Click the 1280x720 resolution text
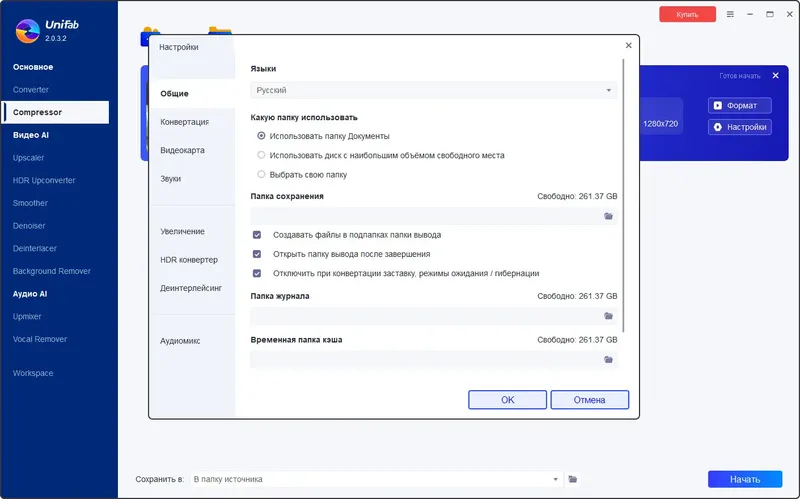Screen dimensions: 800x499 (660, 124)
